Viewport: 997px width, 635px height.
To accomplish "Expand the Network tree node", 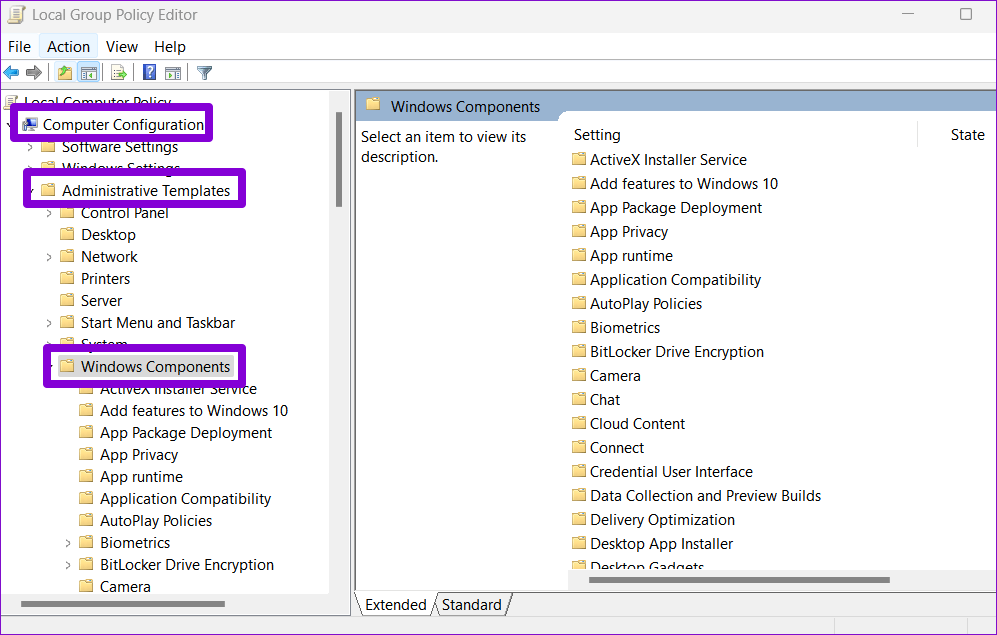I will [49, 257].
